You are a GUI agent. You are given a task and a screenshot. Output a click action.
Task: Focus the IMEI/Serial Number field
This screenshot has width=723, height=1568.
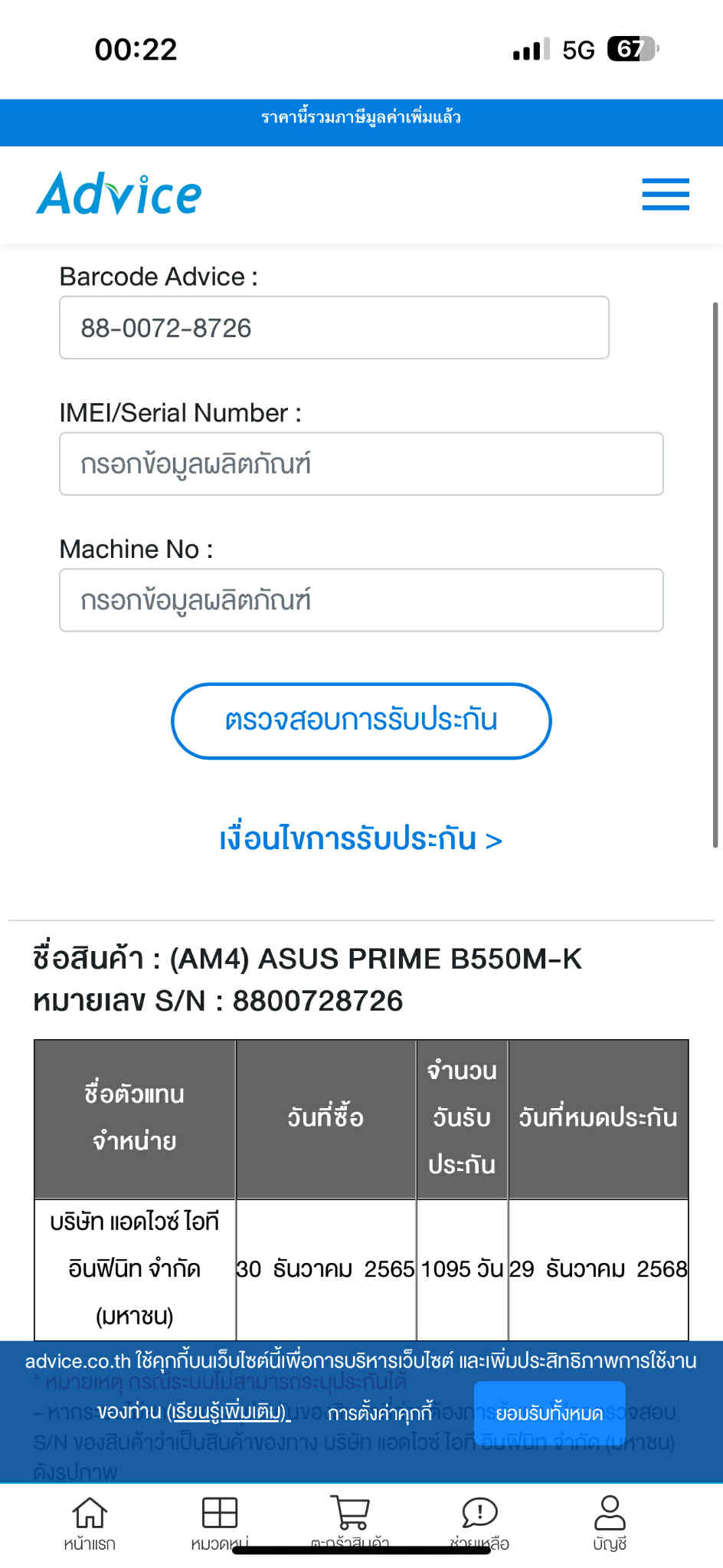pyautogui.click(x=361, y=464)
